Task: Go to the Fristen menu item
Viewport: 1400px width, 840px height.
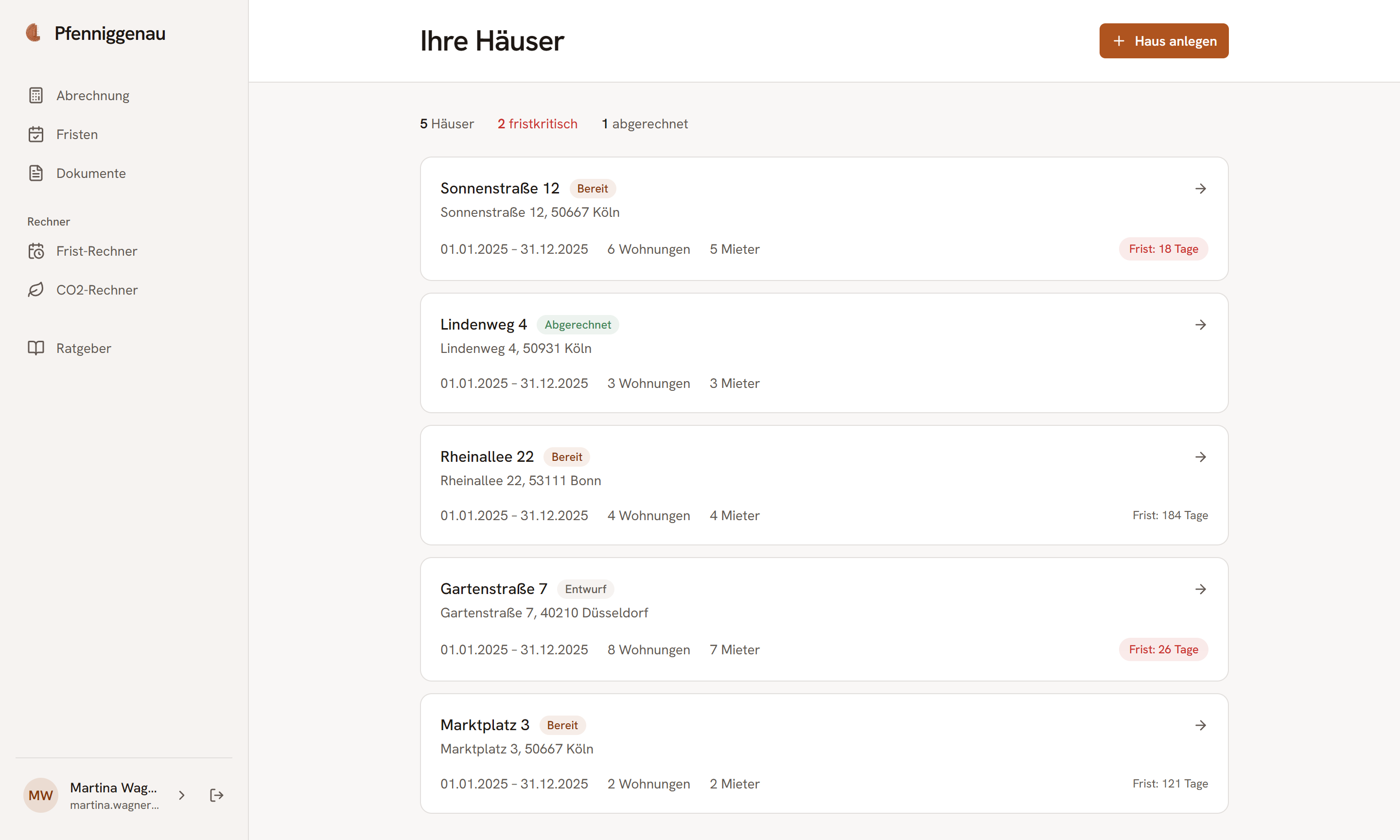Action: (124, 134)
